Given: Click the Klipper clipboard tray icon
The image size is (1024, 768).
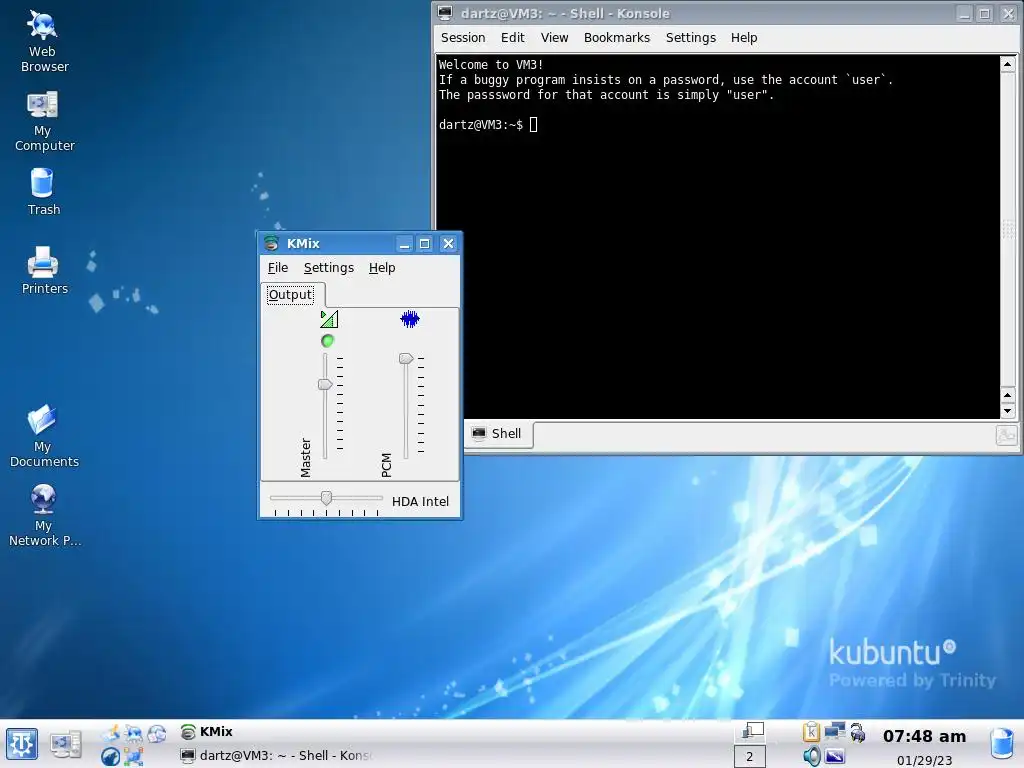Looking at the screenshot, I should (810, 733).
